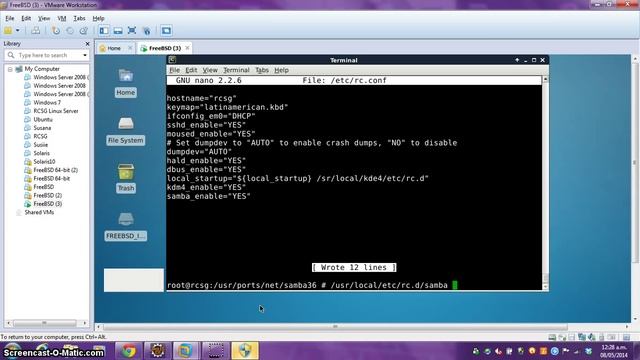Open the Terminal Edit menu
Screen dimensions: 640x360
coord(191,70)
